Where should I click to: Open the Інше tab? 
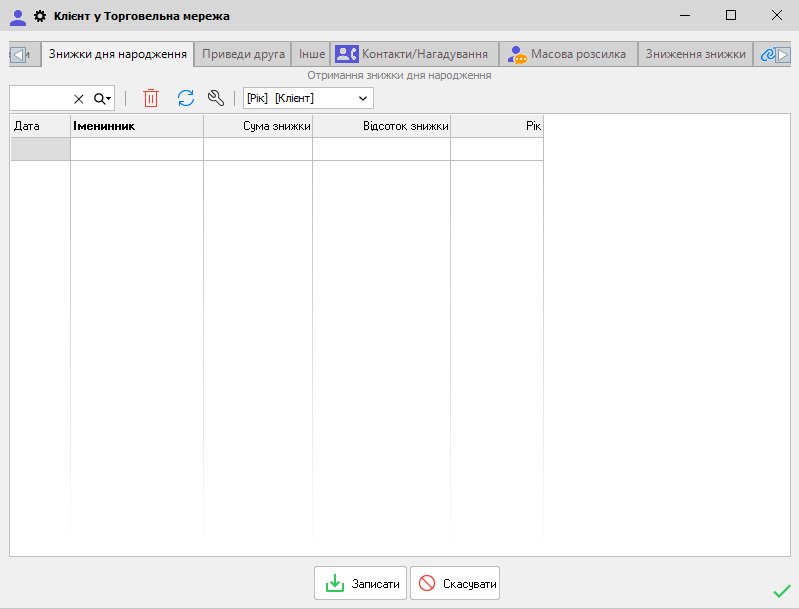coord(312,54)
